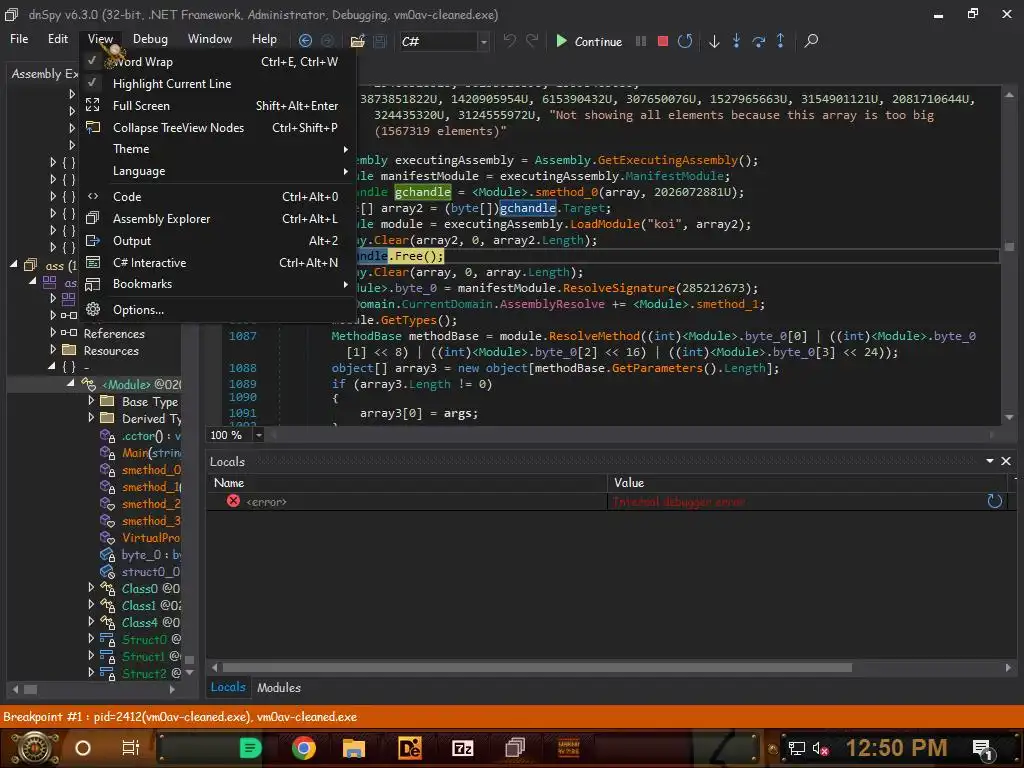Choose Collapse TreeView Nodes
This screenshot has width=1024, height=768.
click(x=217, y=128)
